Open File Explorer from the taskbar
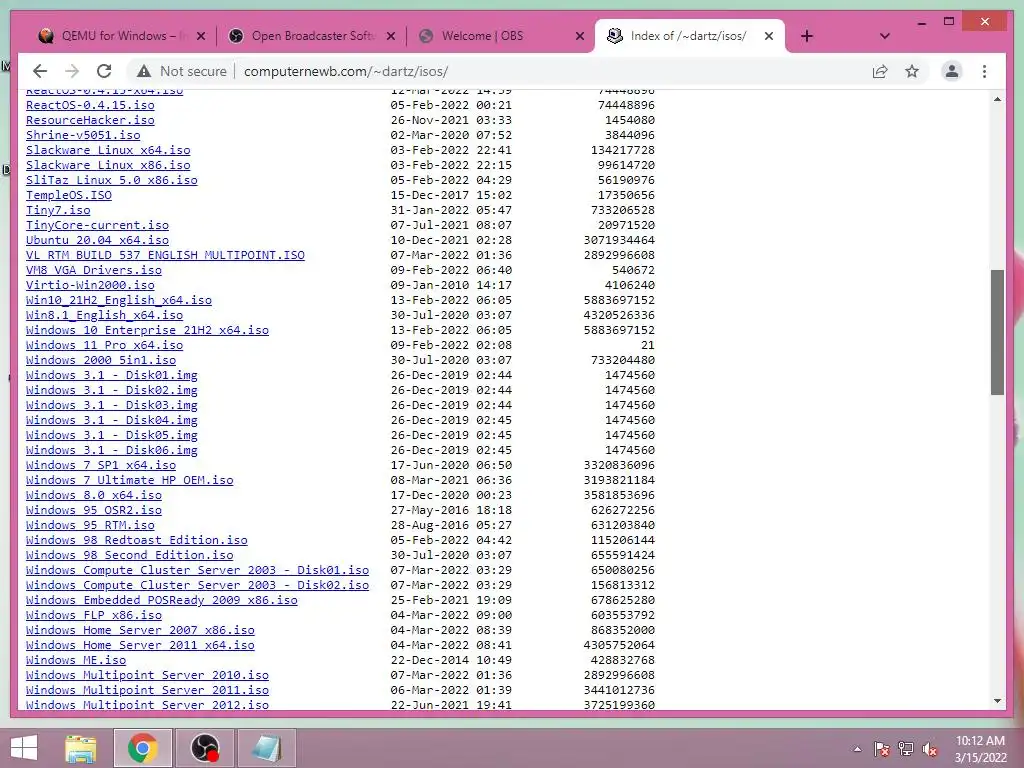The width and height of the screenshot is (1024, 768). click(x=81, y=748)
